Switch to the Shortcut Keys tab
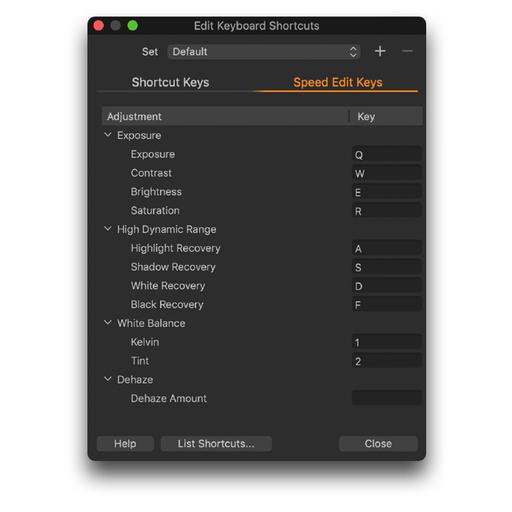Screen dimensions: 512x512 (x=170, y=82)
